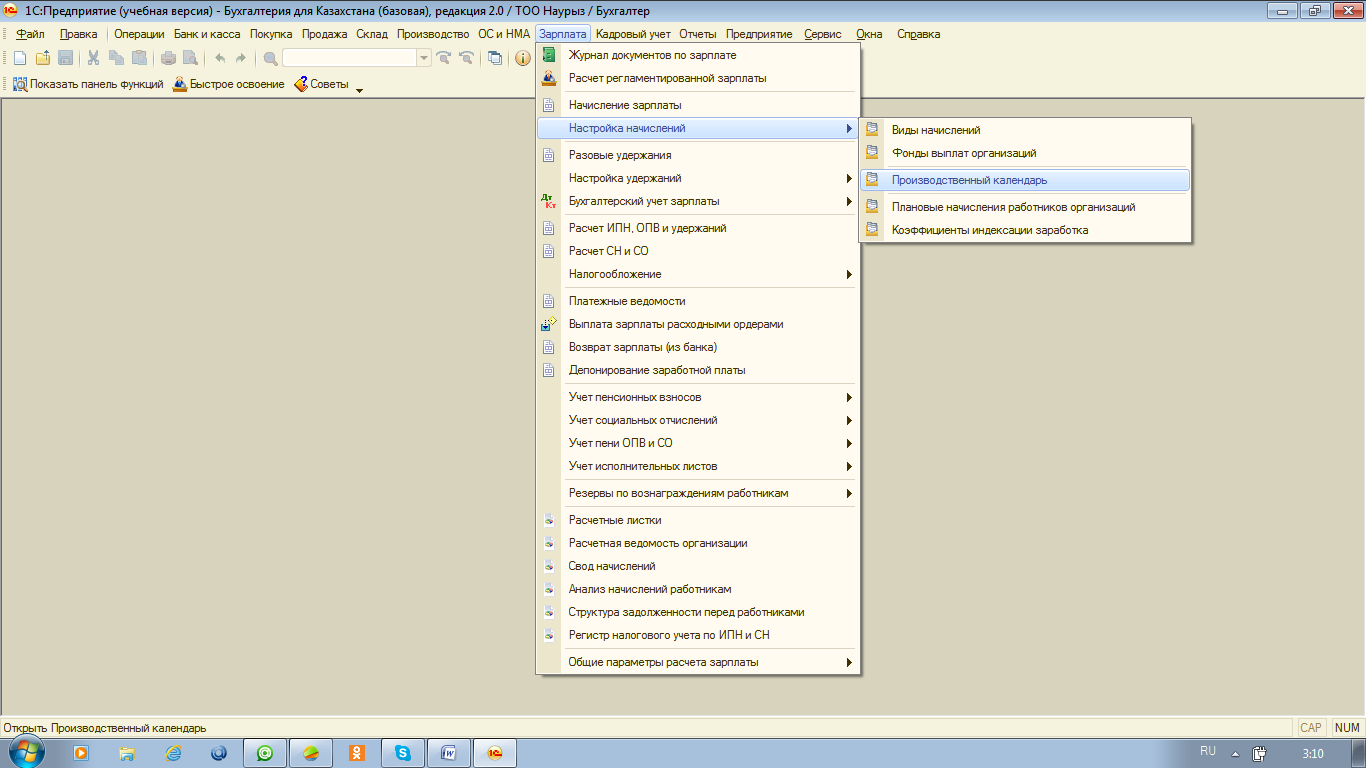Select Производственный календарь in the submenu
Image resolution: width=1366 pixels, height=768 pixels.
[1024, 180]
